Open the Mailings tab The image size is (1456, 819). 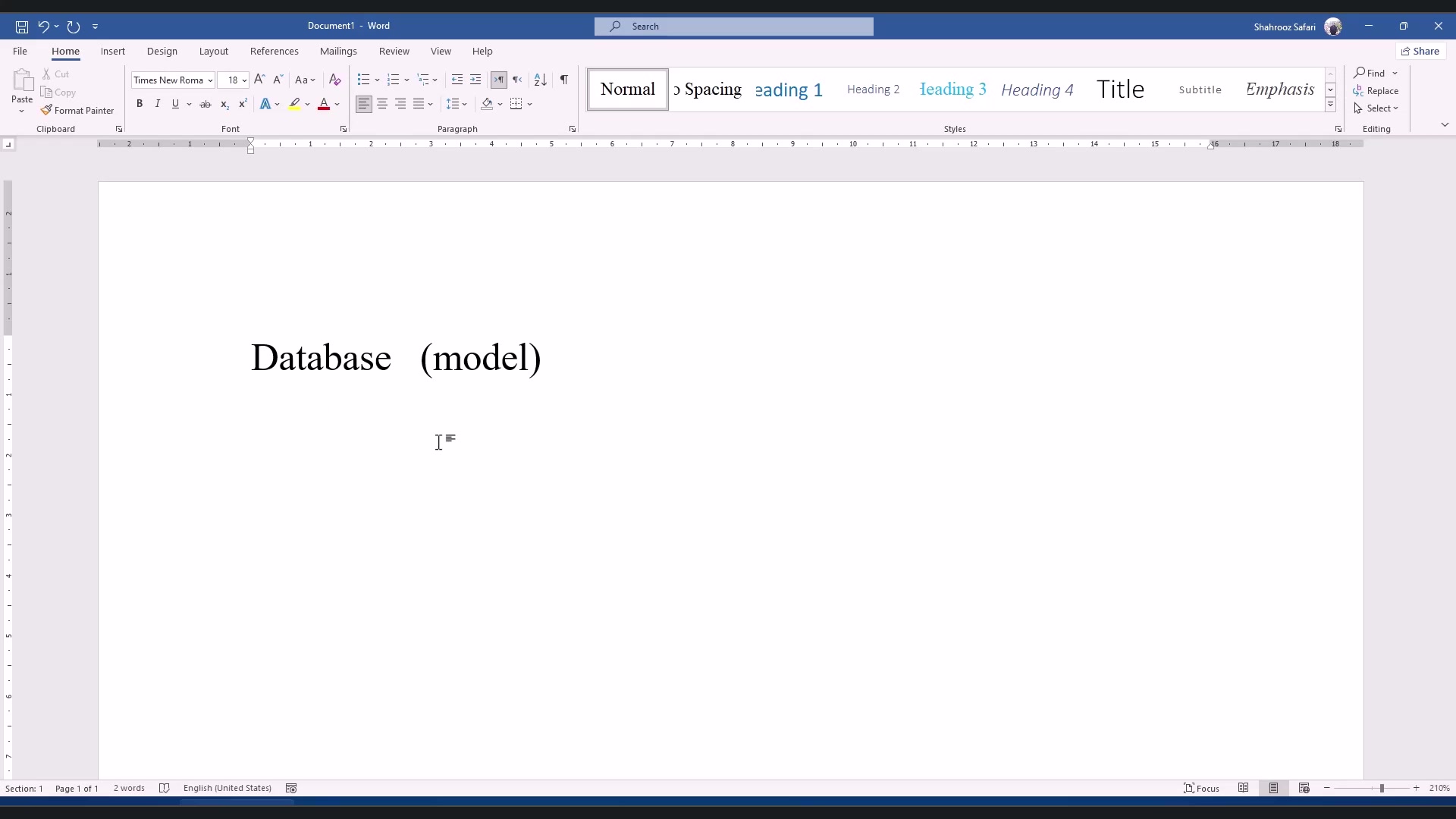coord(338,52)
